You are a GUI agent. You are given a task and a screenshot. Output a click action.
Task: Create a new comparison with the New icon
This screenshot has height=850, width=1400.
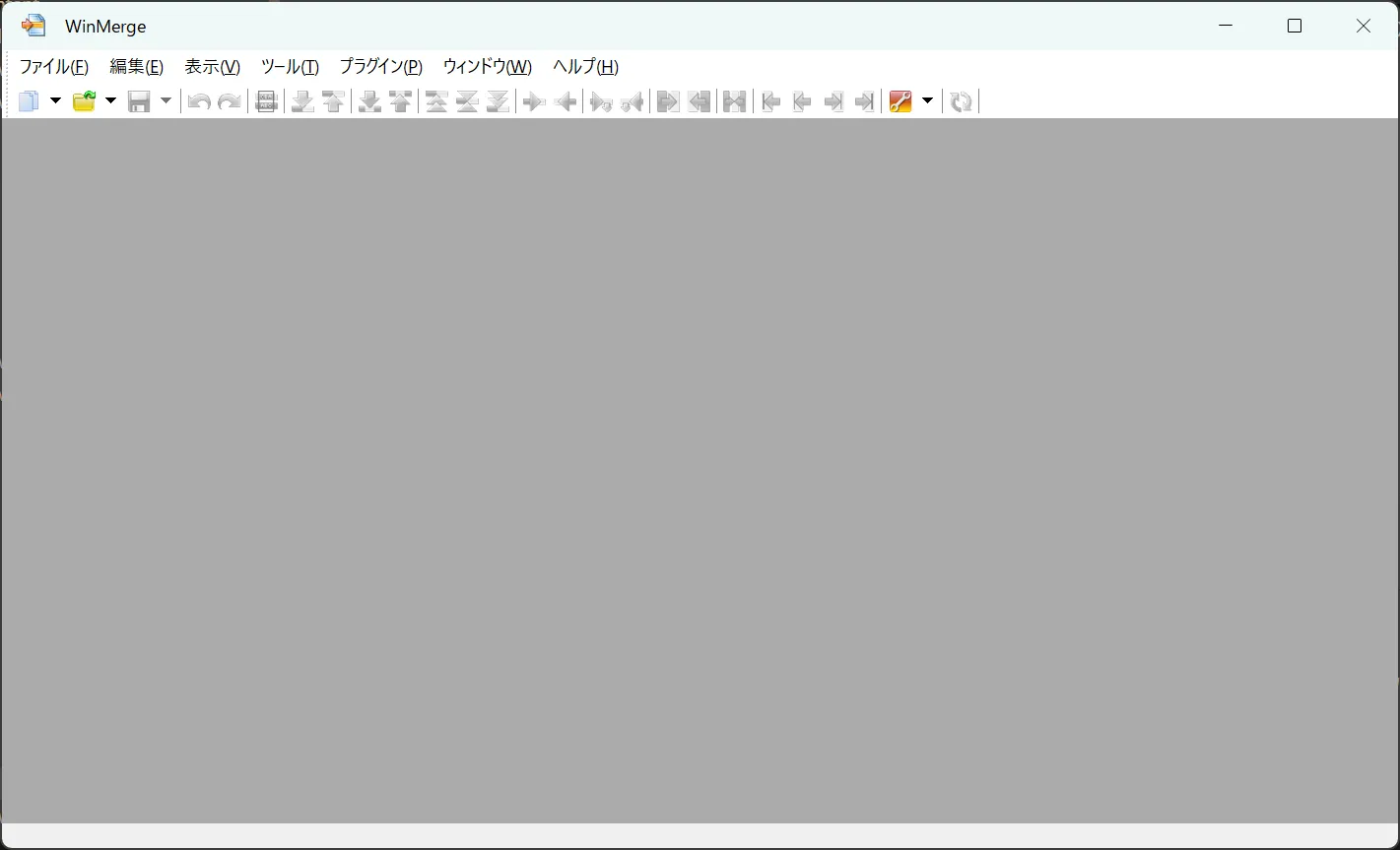[x=29, y=100]
